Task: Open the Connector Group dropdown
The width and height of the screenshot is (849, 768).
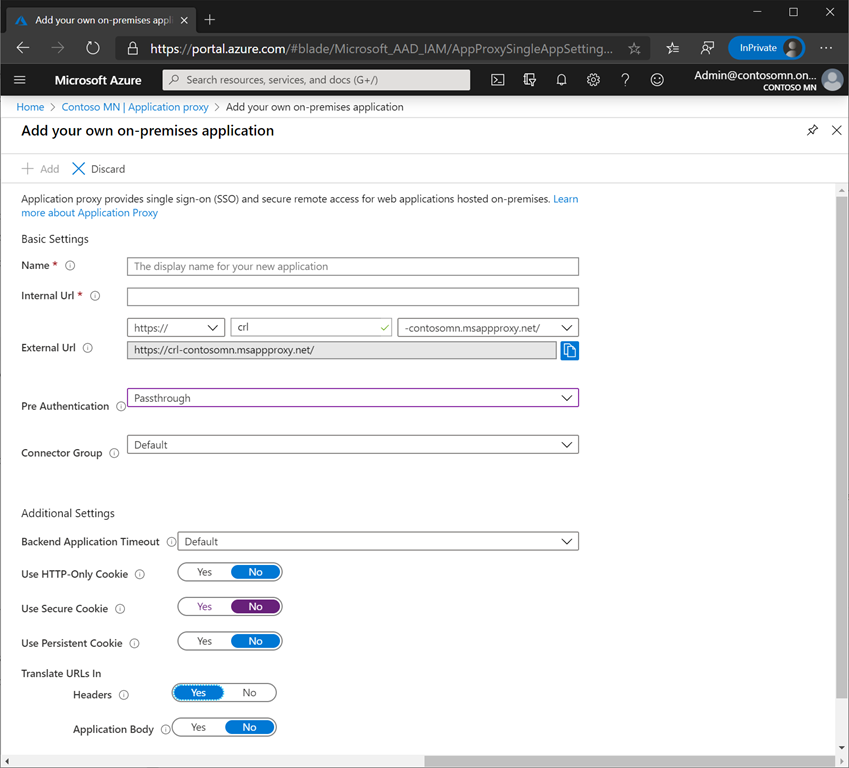Action: (x=352, y=445)
